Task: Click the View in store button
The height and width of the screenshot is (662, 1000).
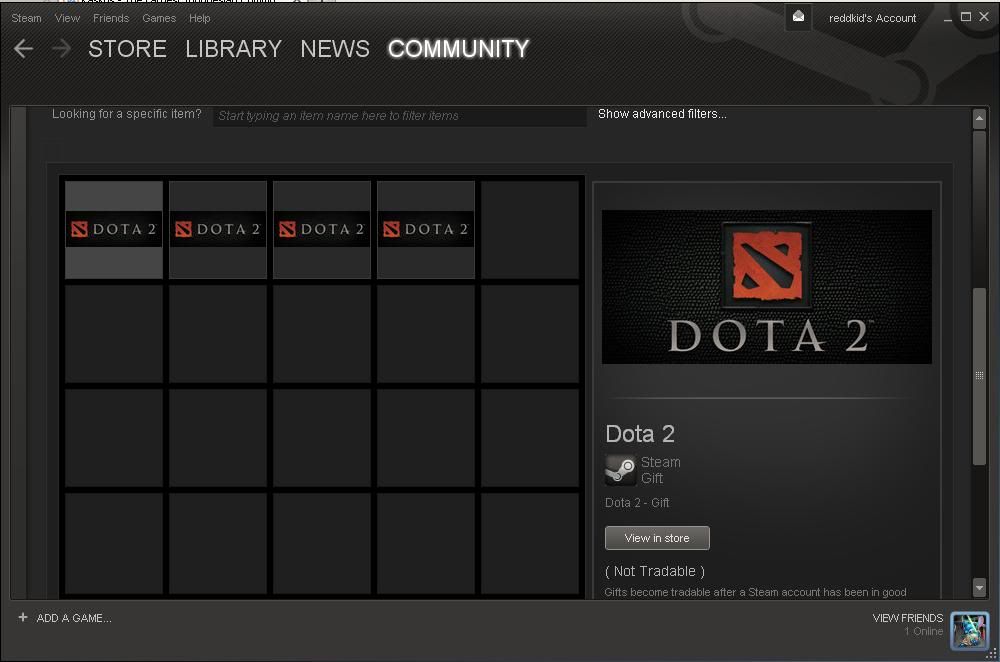Action: (657, 538)
